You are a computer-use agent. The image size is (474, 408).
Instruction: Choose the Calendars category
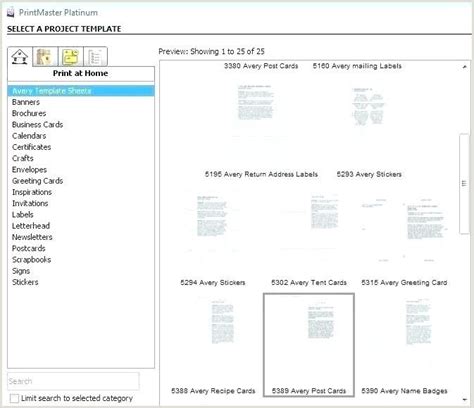29,136
